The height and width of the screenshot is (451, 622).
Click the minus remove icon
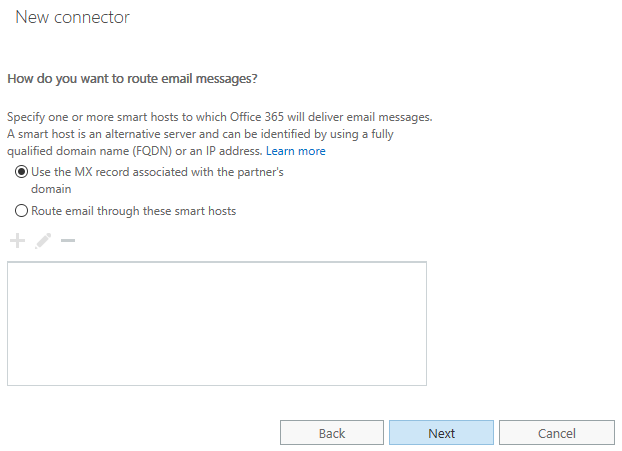pyautogui.click(x=68, y=241)
